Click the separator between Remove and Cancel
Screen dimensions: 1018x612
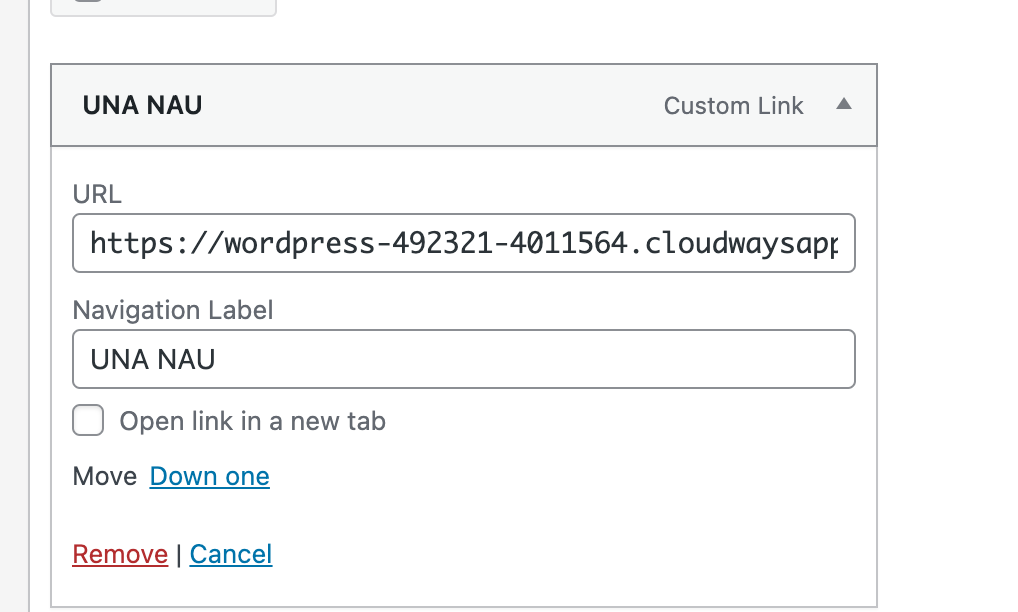pyautogui.click(x=179, y=555)
